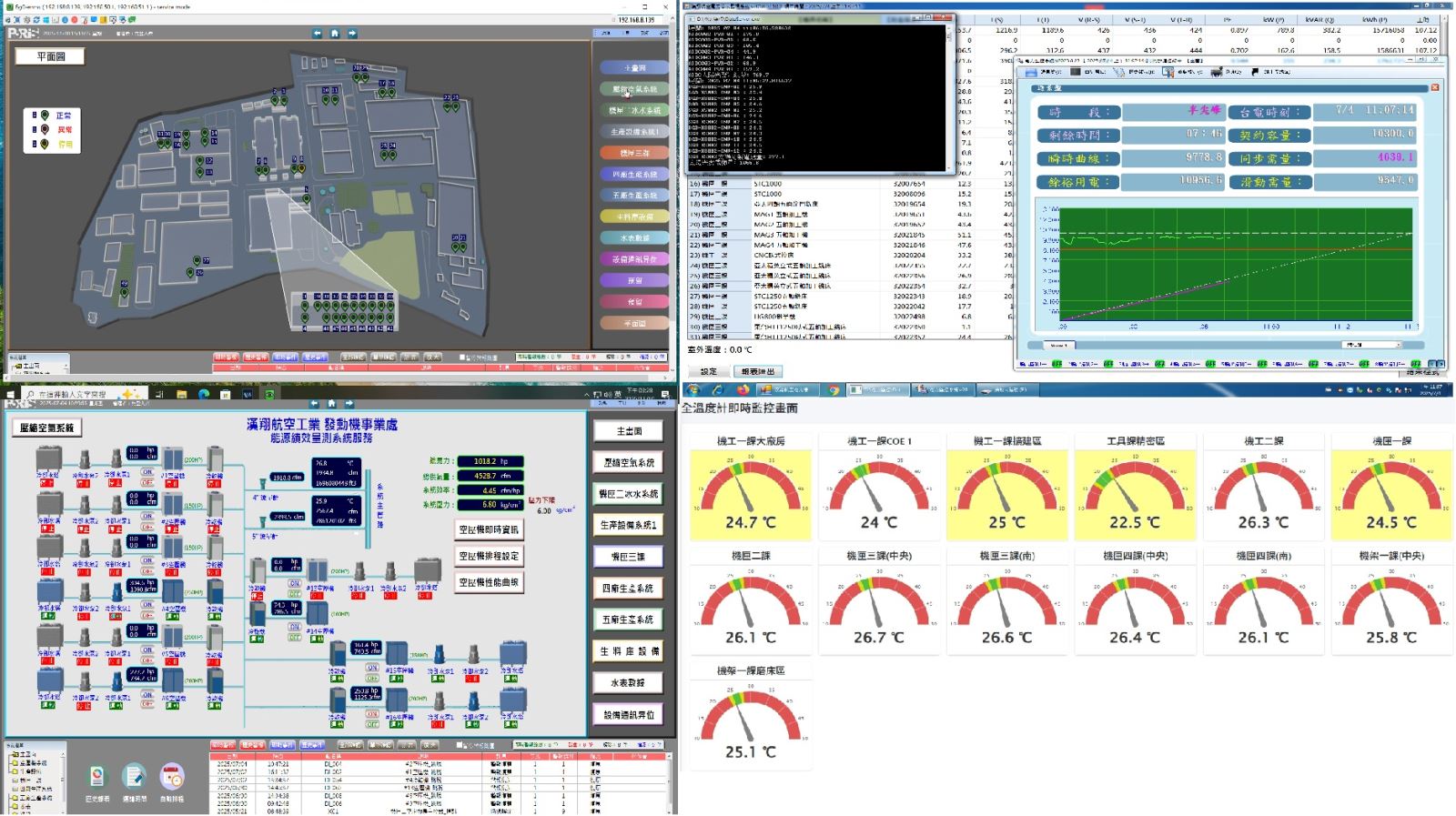Click the 報表排出 button
Screen dimensions: 1456x816
tap(758, 371)
